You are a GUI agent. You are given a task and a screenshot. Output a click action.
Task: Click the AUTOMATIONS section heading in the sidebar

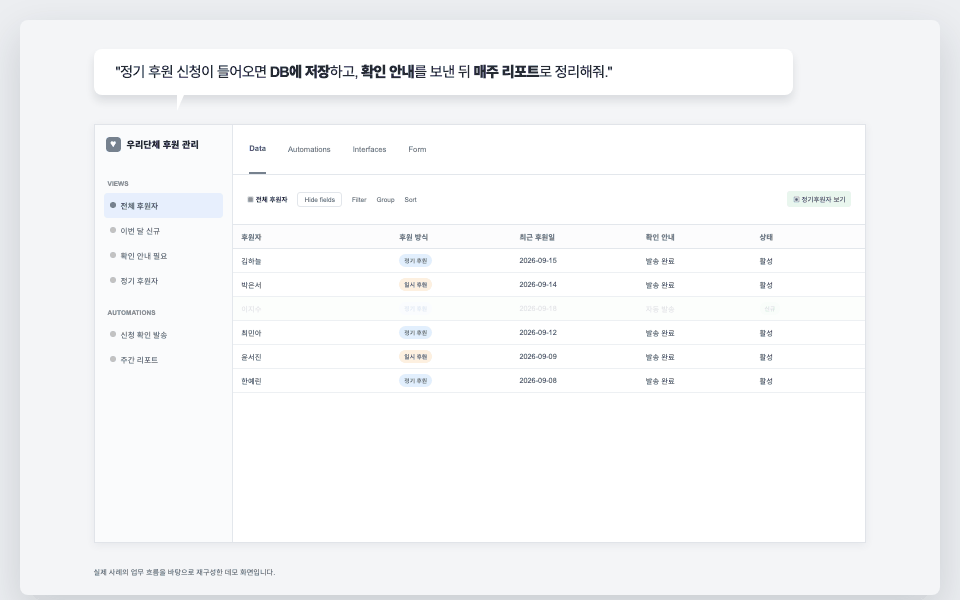tap(131, 313)
